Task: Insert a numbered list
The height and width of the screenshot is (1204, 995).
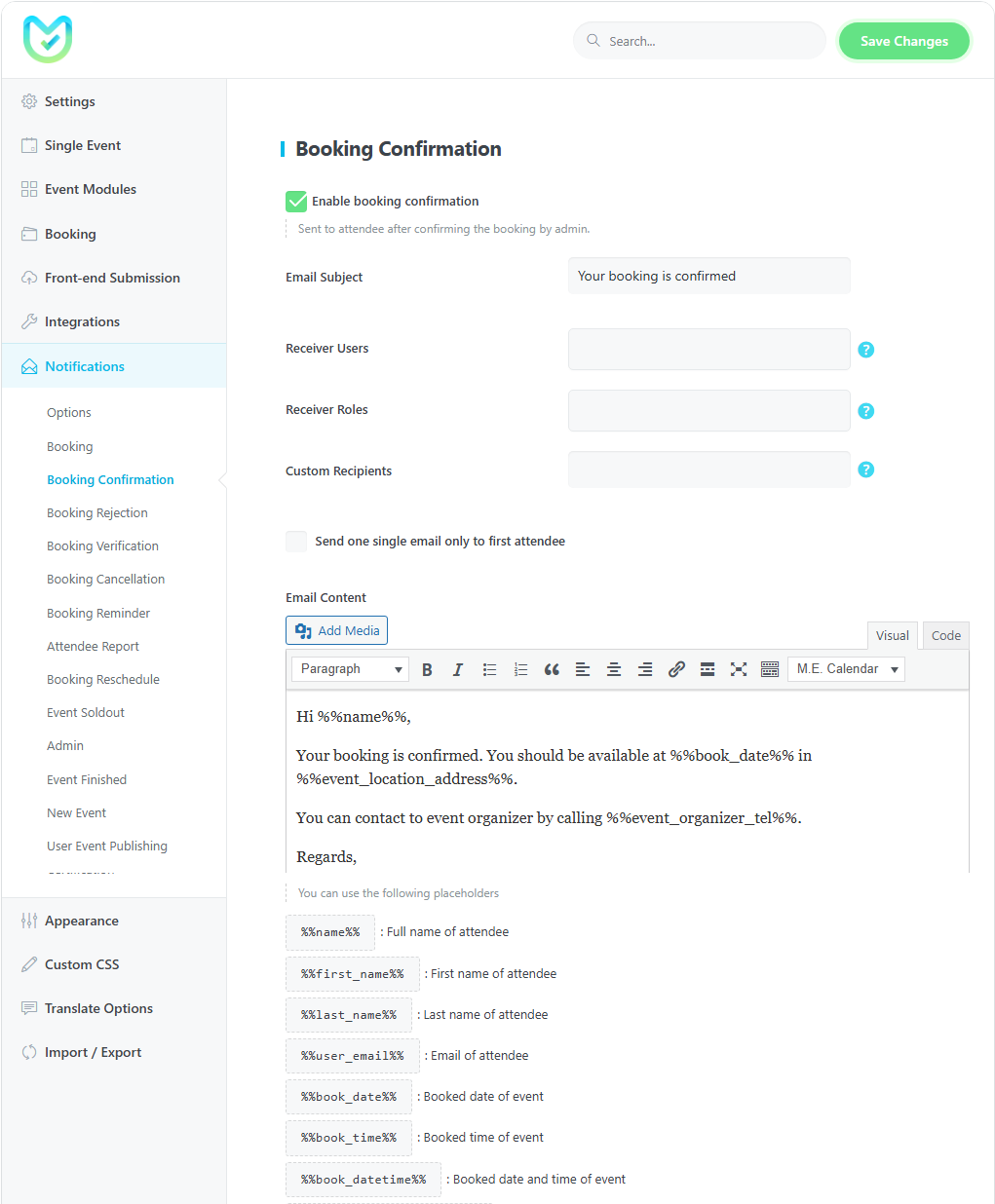Action: [x=520, y=669]
